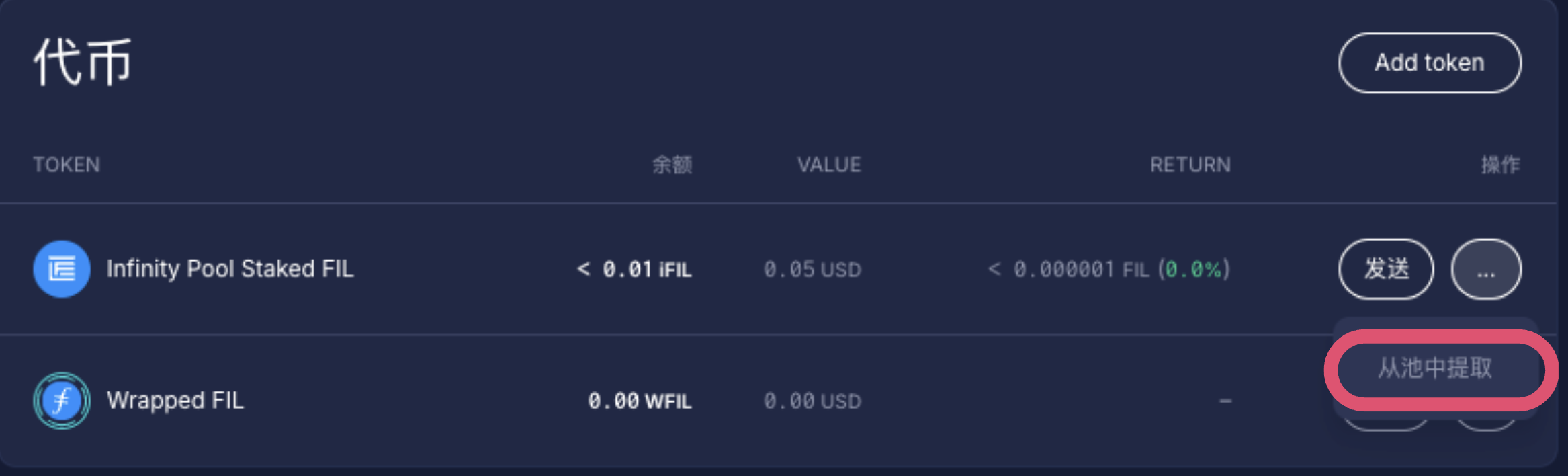1568x476 pixels.
Task: Sort by the VALUE column
Action: (x=829, y=165)
